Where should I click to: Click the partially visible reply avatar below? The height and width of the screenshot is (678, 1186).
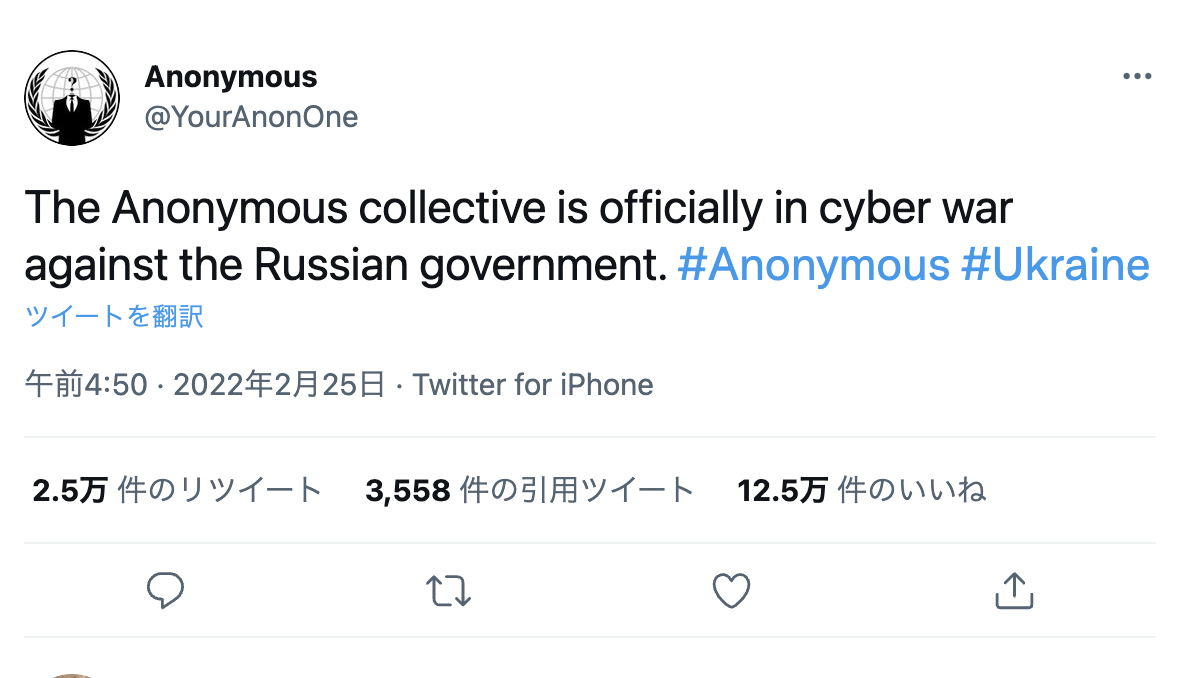click(x=72, y=674)
